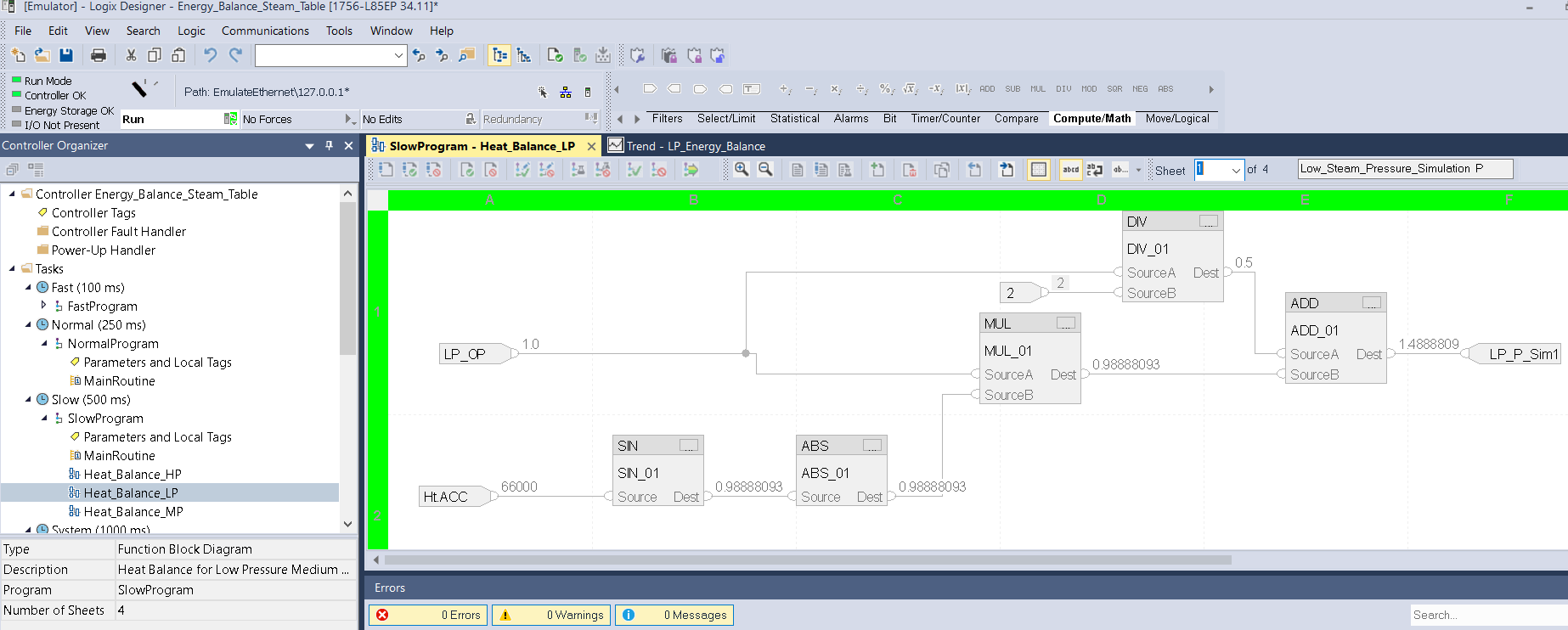Click the horizontal scrollbar of the diagram

[x=807, y=560]
